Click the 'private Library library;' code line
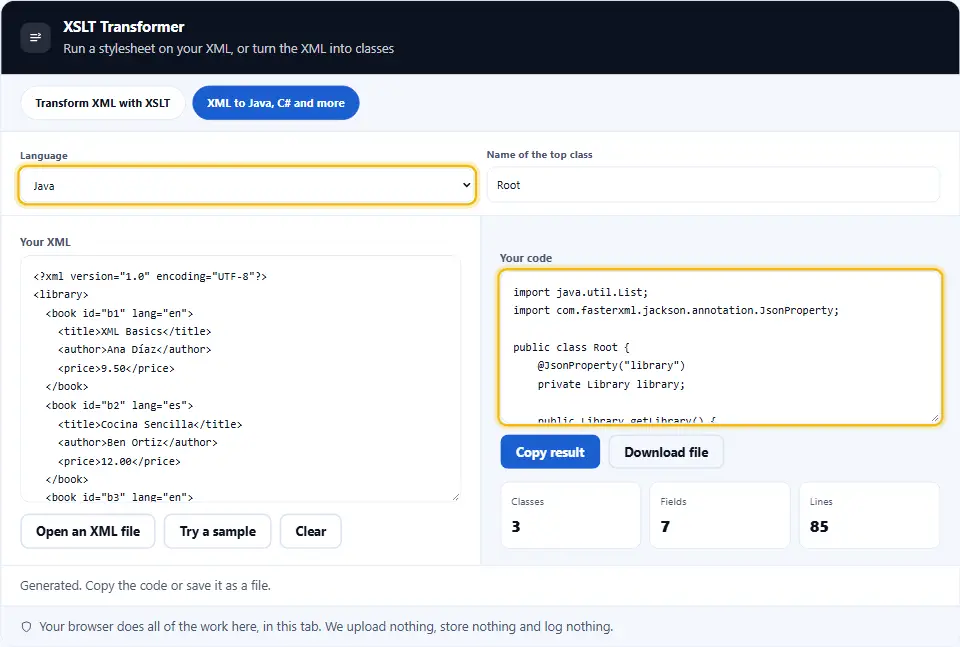This screenshot has height=647, width=960. point(611,384)
